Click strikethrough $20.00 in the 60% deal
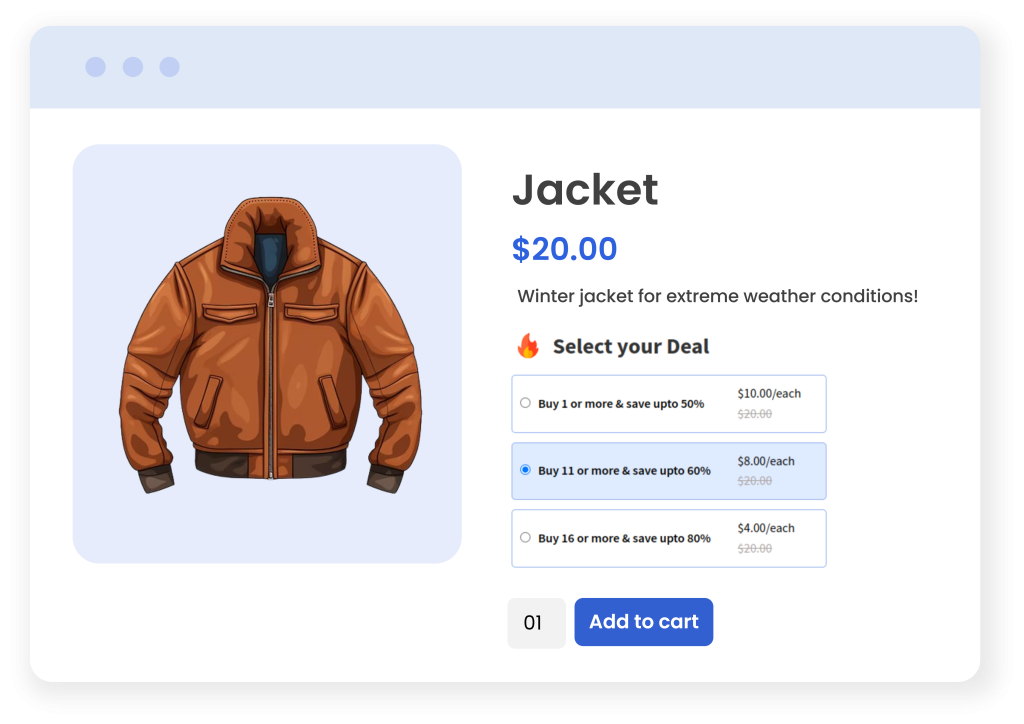1024x724 pixels. [x=754, y=481]
